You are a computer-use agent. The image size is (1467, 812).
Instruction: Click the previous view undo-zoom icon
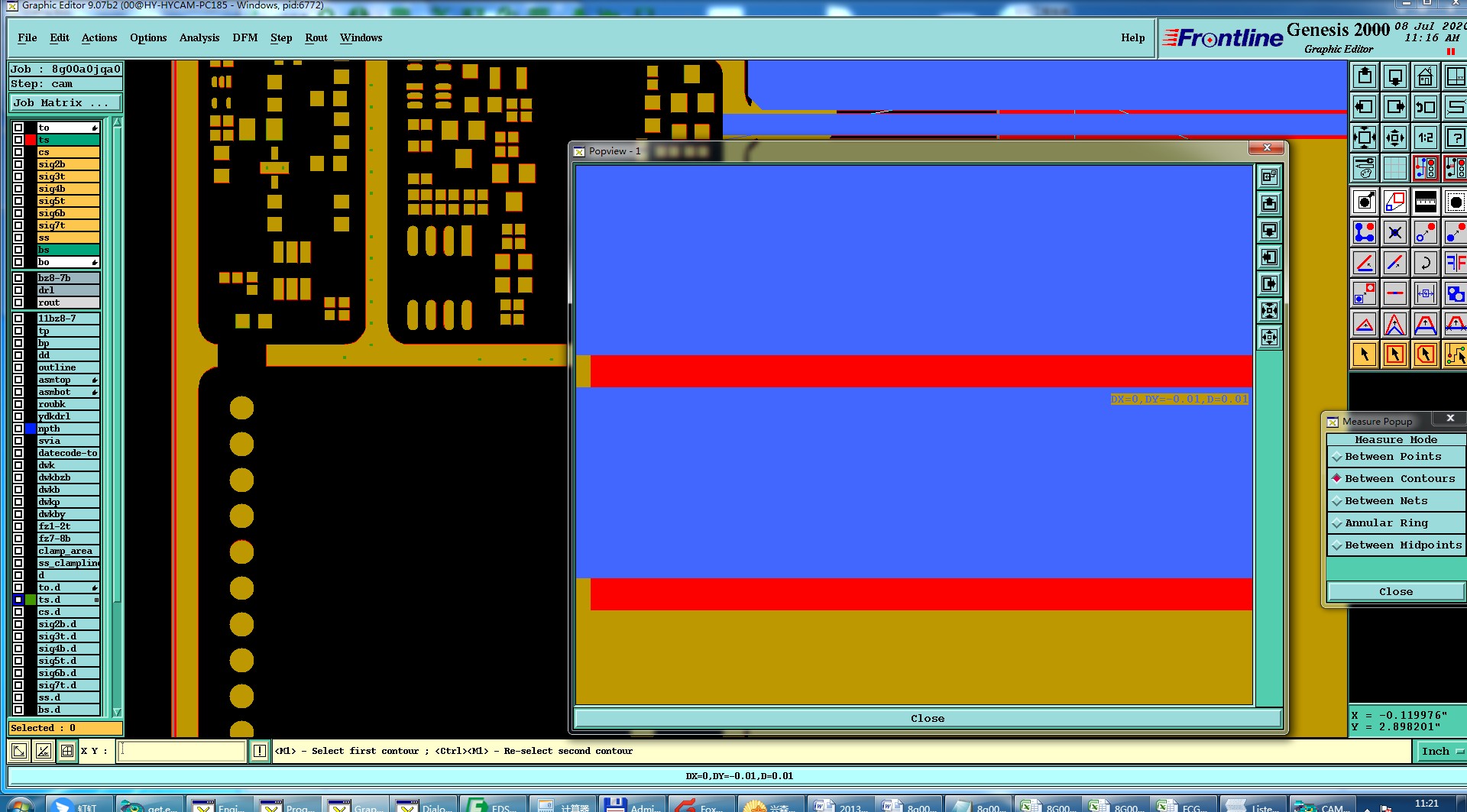(1426, 107)
